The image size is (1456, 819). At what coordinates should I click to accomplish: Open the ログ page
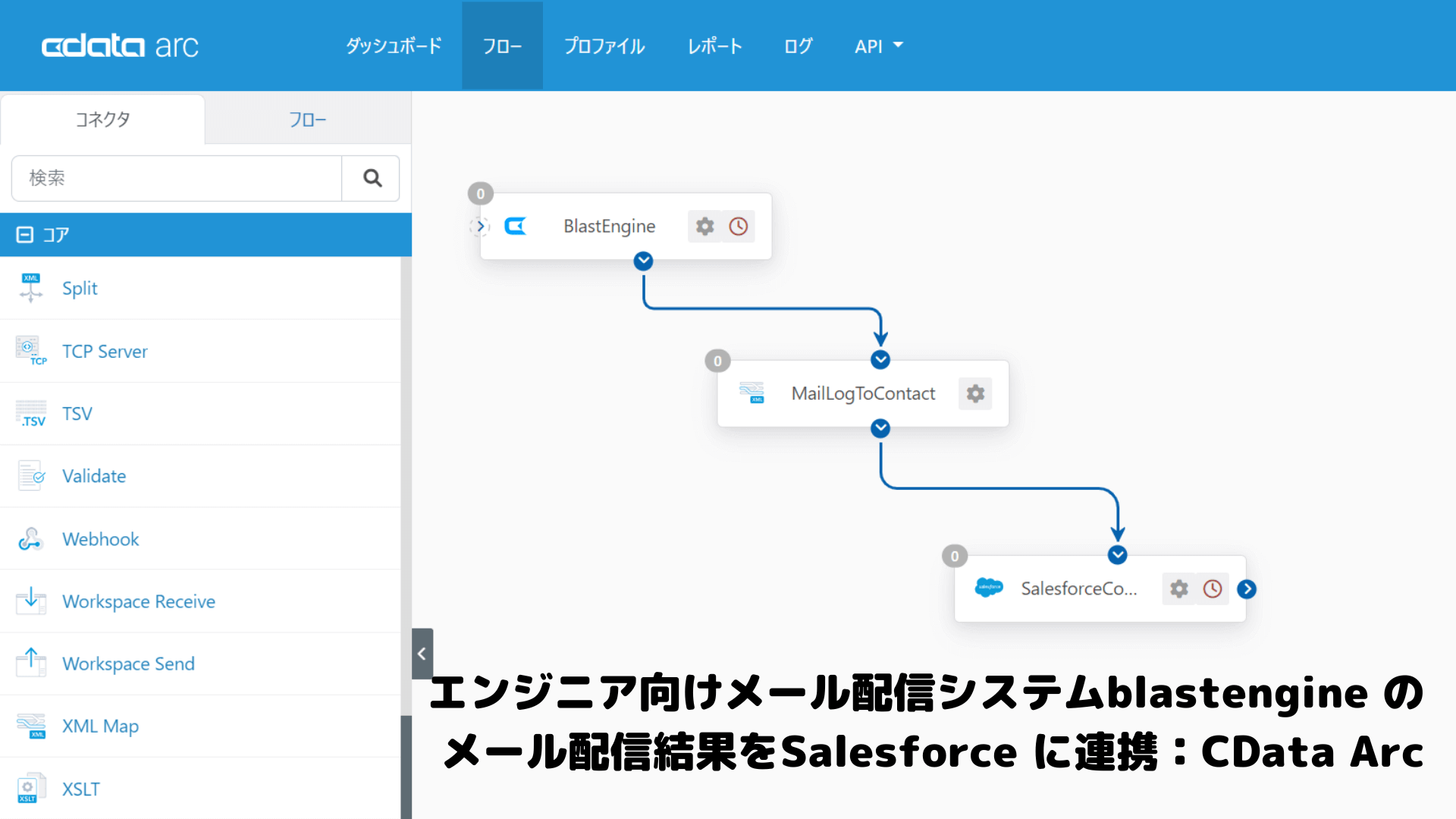click(x=798, y=46)
